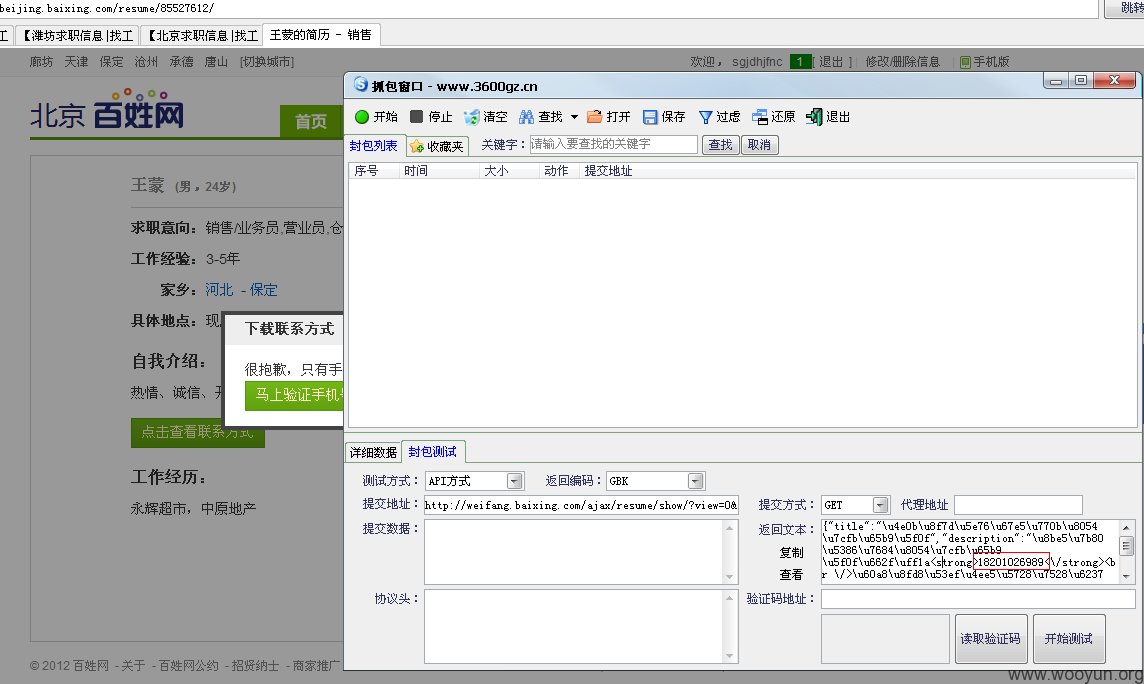This screenshot has height=684, width=1144.
Task: Click the 马上验证手机 green button
Action: pyautogui.click(x=294, y=395)
